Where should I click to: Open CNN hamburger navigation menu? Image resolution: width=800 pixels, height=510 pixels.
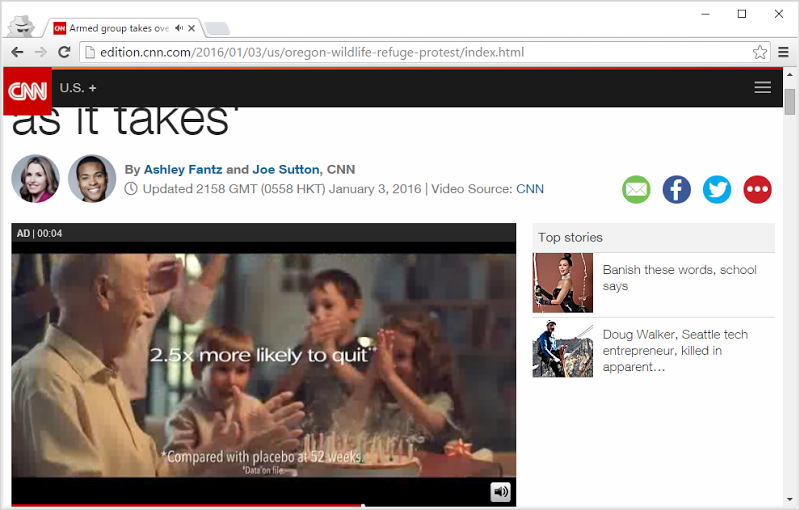[x=763, y=88]
